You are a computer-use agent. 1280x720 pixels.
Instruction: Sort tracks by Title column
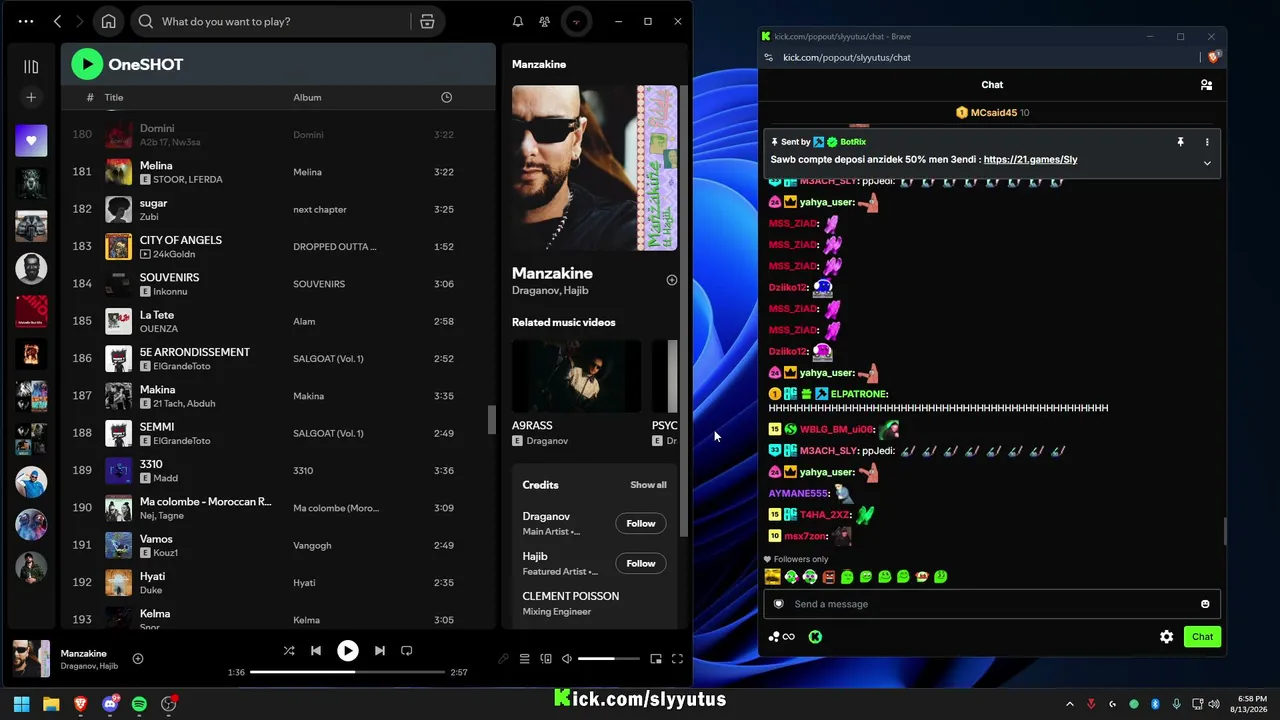[x=114, y=97]
